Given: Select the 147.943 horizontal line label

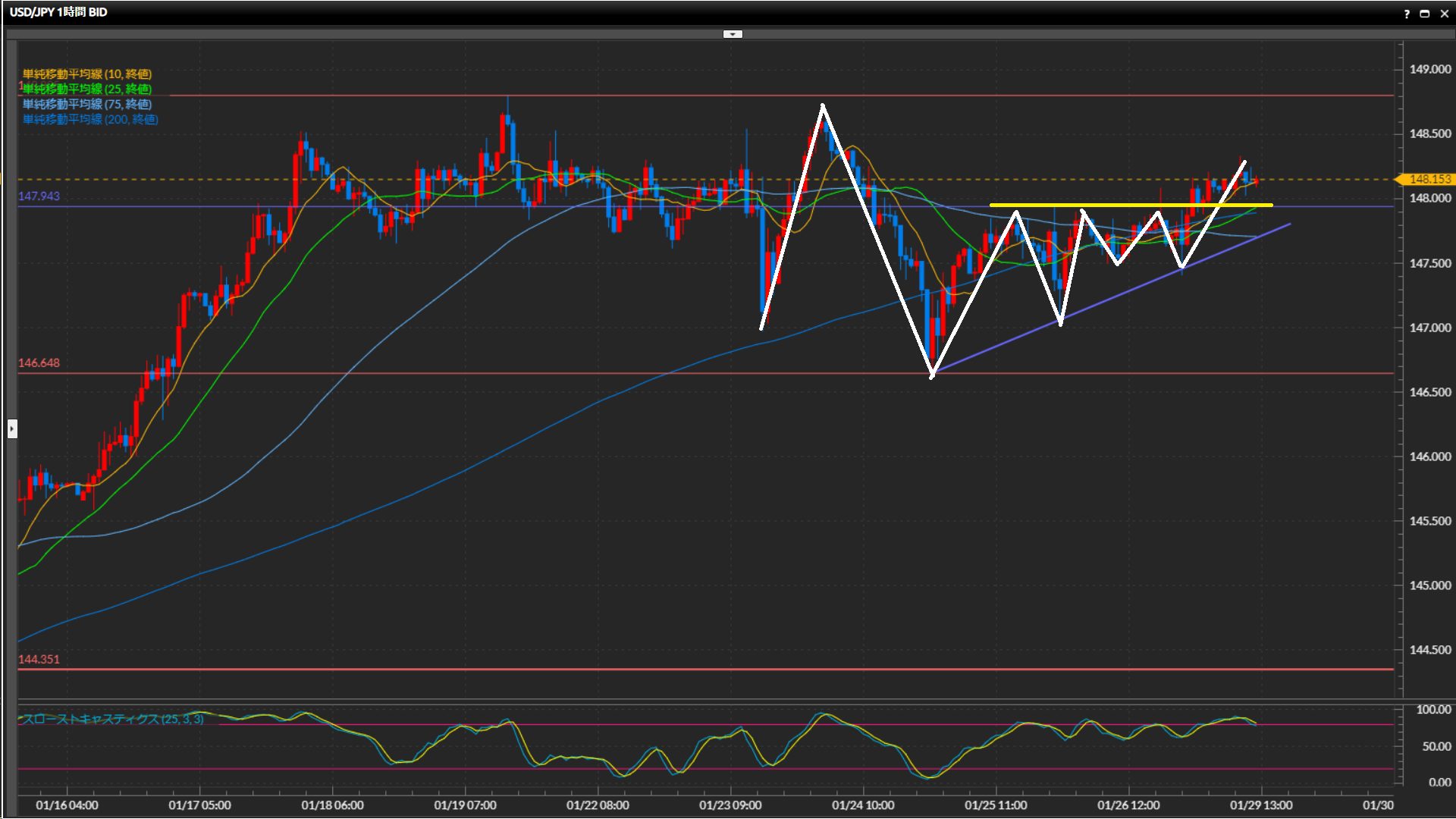Looking at the screenshot, I should (39, 196).
